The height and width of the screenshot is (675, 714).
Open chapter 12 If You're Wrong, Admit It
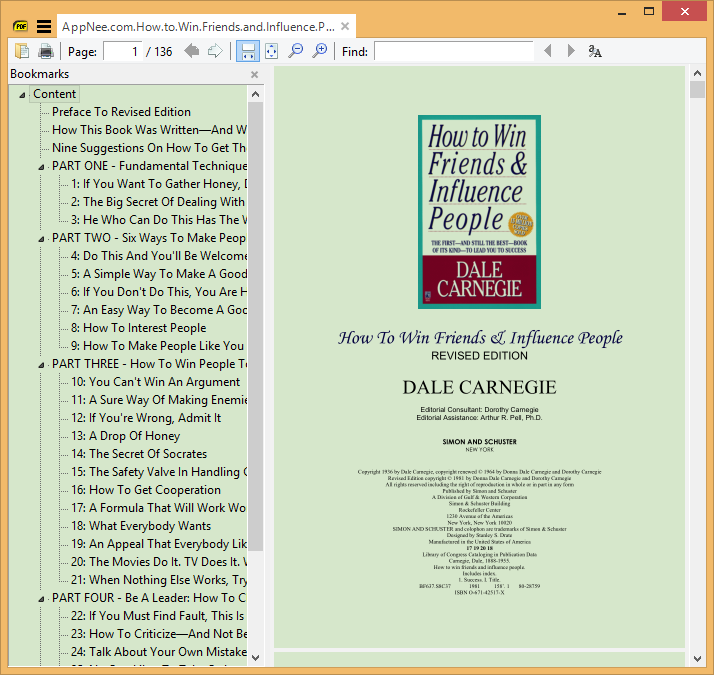pos(146,418)
